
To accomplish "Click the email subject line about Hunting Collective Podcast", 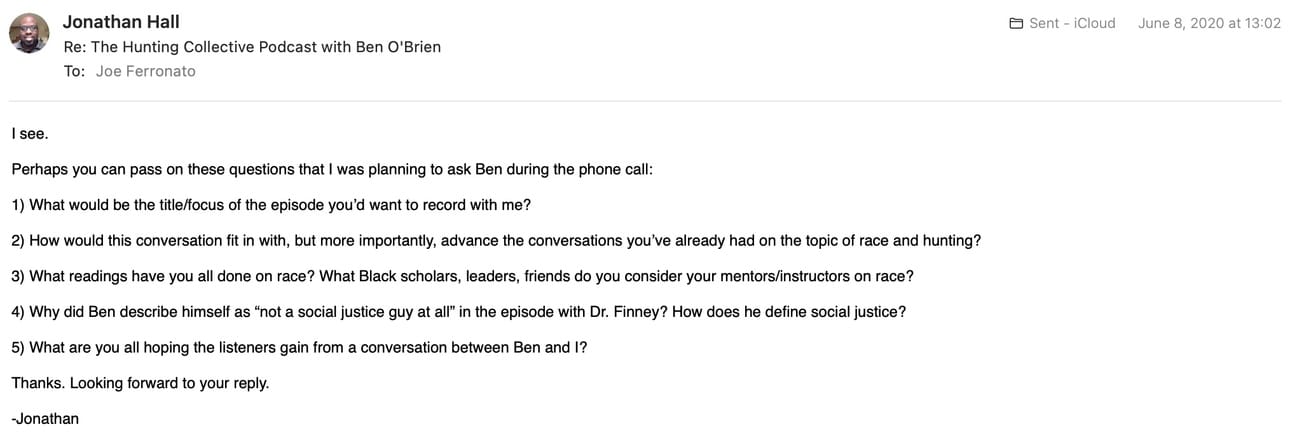I will pyautogui.click(x=252, y=46).
